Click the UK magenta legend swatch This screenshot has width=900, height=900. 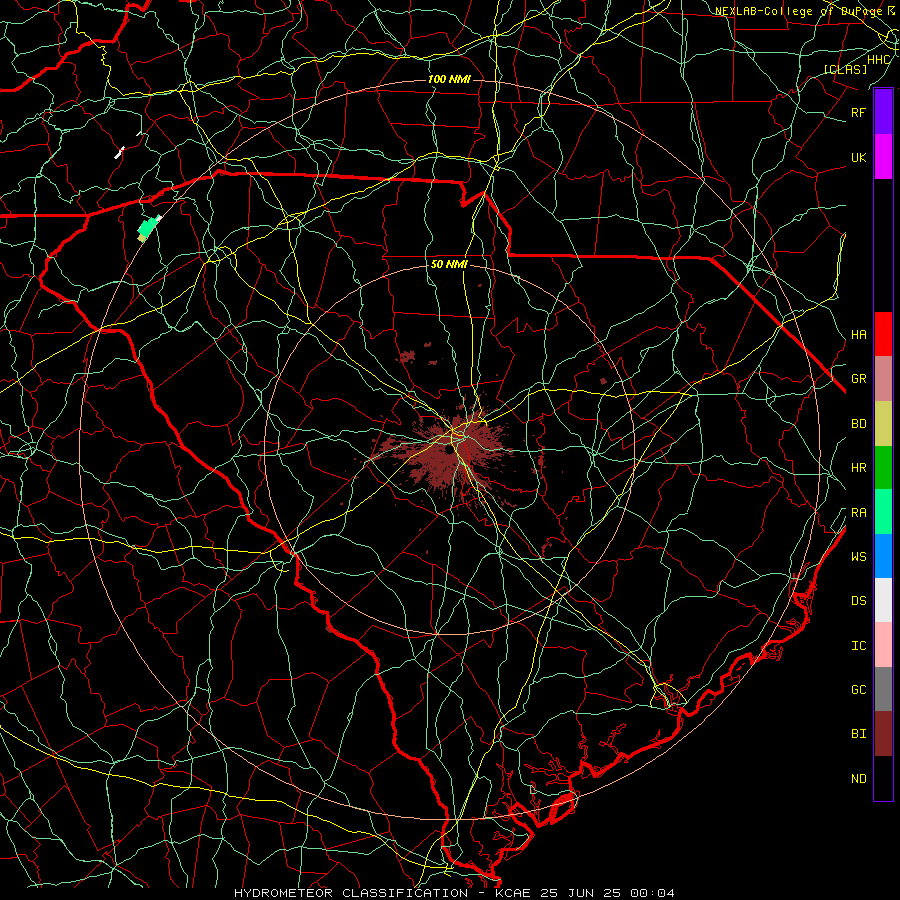tap(883, 157)
